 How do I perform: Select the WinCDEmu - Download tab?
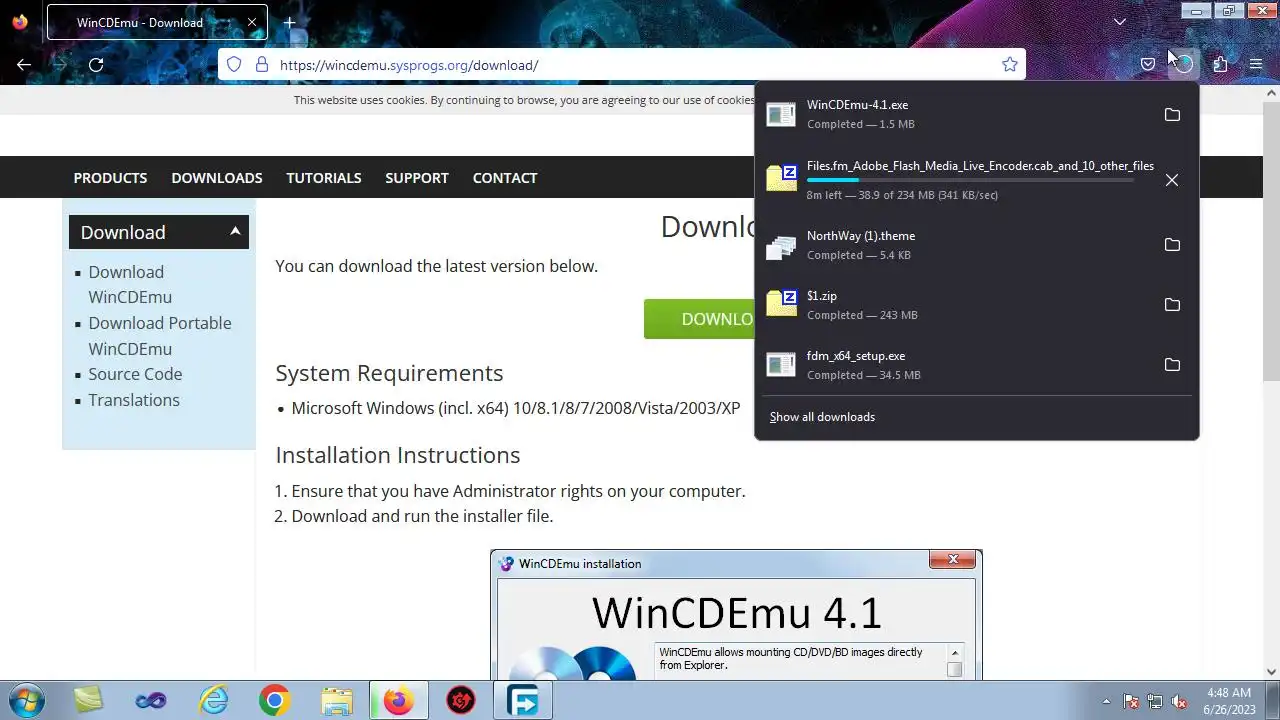coord(157,22)
